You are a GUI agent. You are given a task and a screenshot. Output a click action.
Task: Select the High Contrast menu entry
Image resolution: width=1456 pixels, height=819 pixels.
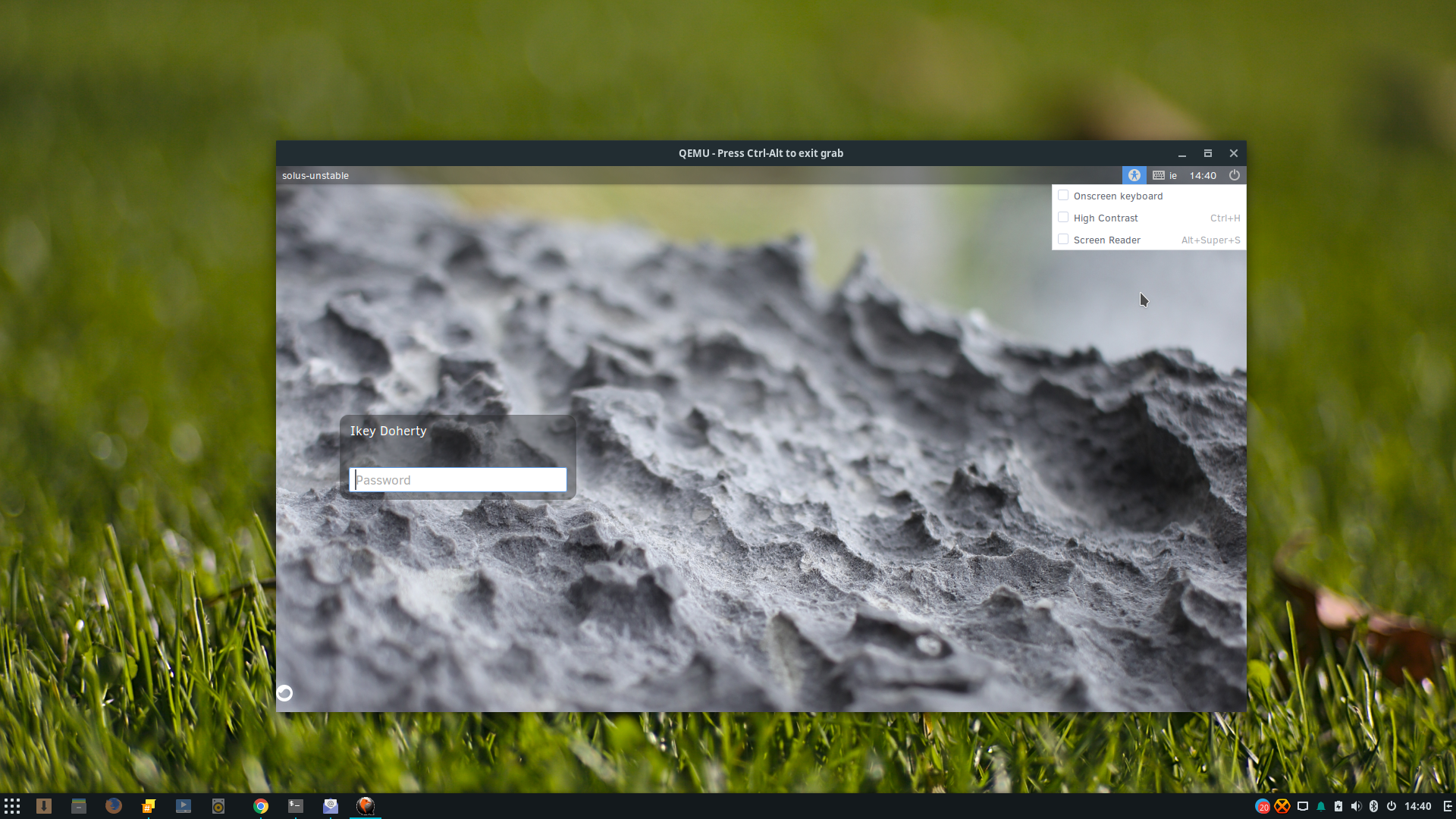pos(1149,218)
